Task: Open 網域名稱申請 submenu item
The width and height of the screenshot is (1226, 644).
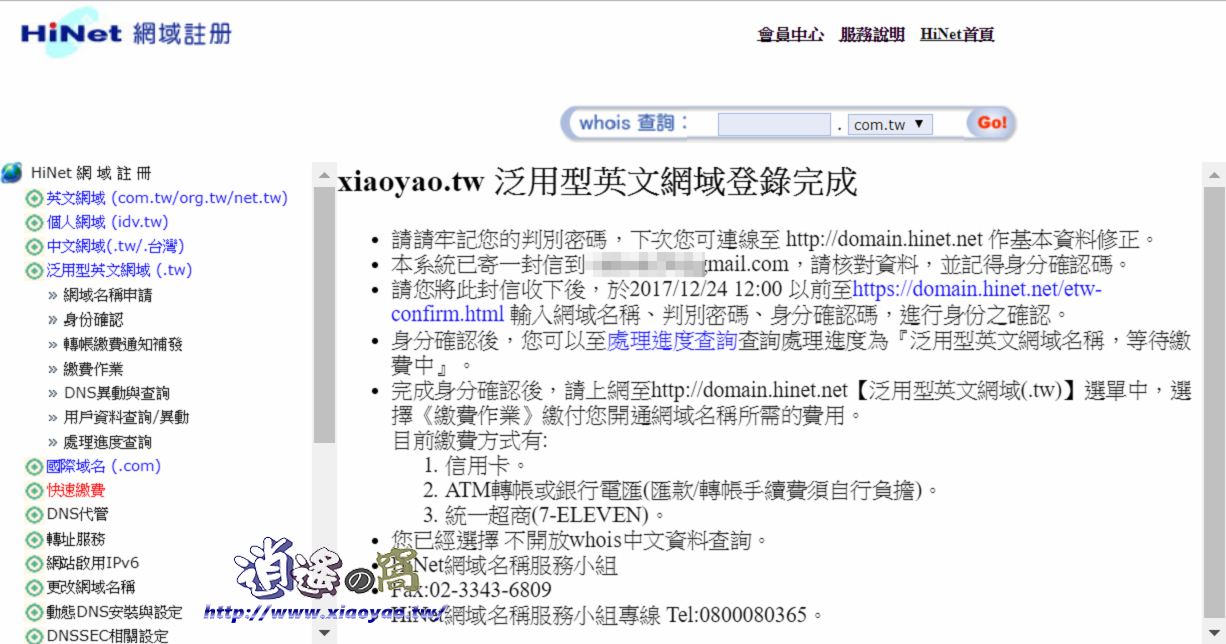Action: (108, 295)
